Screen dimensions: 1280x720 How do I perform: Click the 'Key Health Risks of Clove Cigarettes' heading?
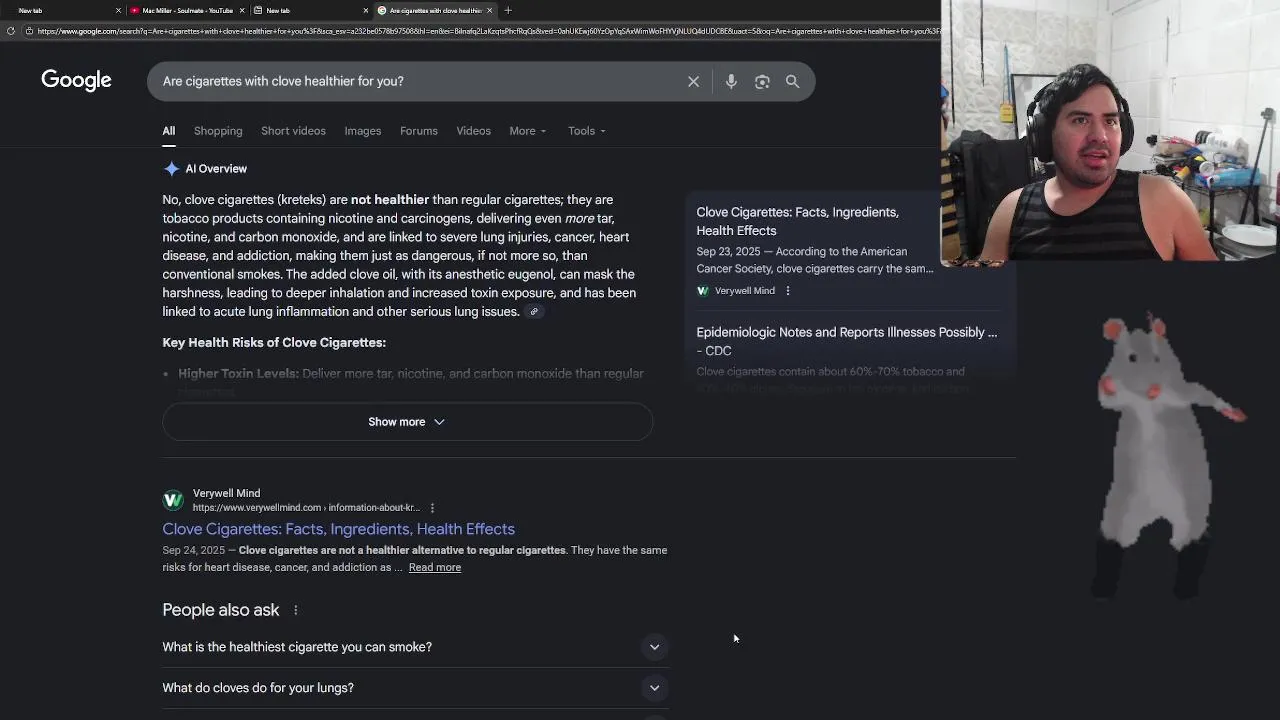pos(274,342)
